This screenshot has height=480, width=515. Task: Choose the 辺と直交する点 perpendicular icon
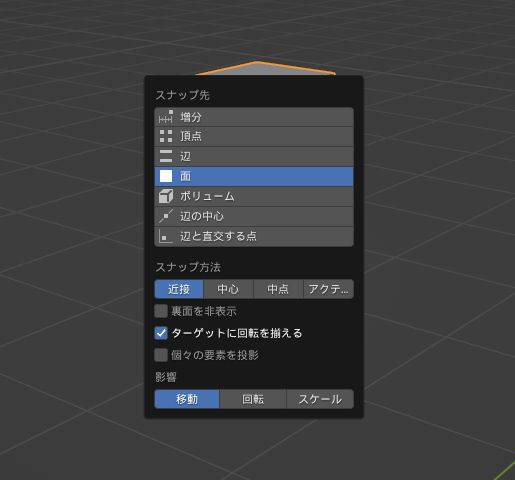(166, 236)
